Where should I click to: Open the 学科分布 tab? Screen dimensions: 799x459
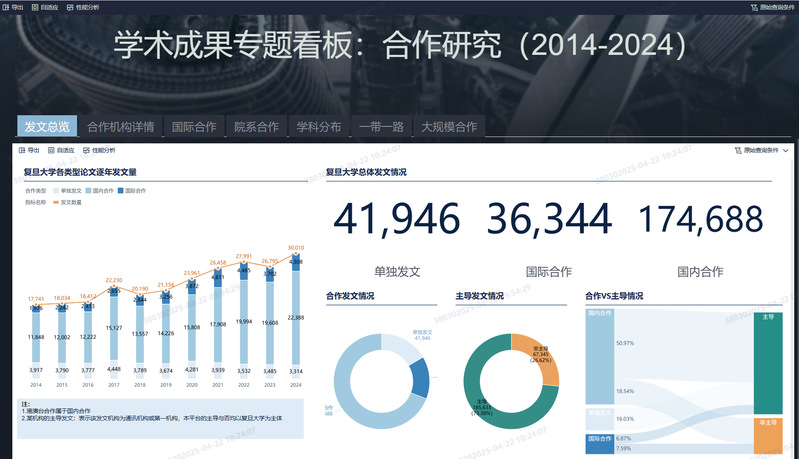pyautogui.click(x=318, y=127)
